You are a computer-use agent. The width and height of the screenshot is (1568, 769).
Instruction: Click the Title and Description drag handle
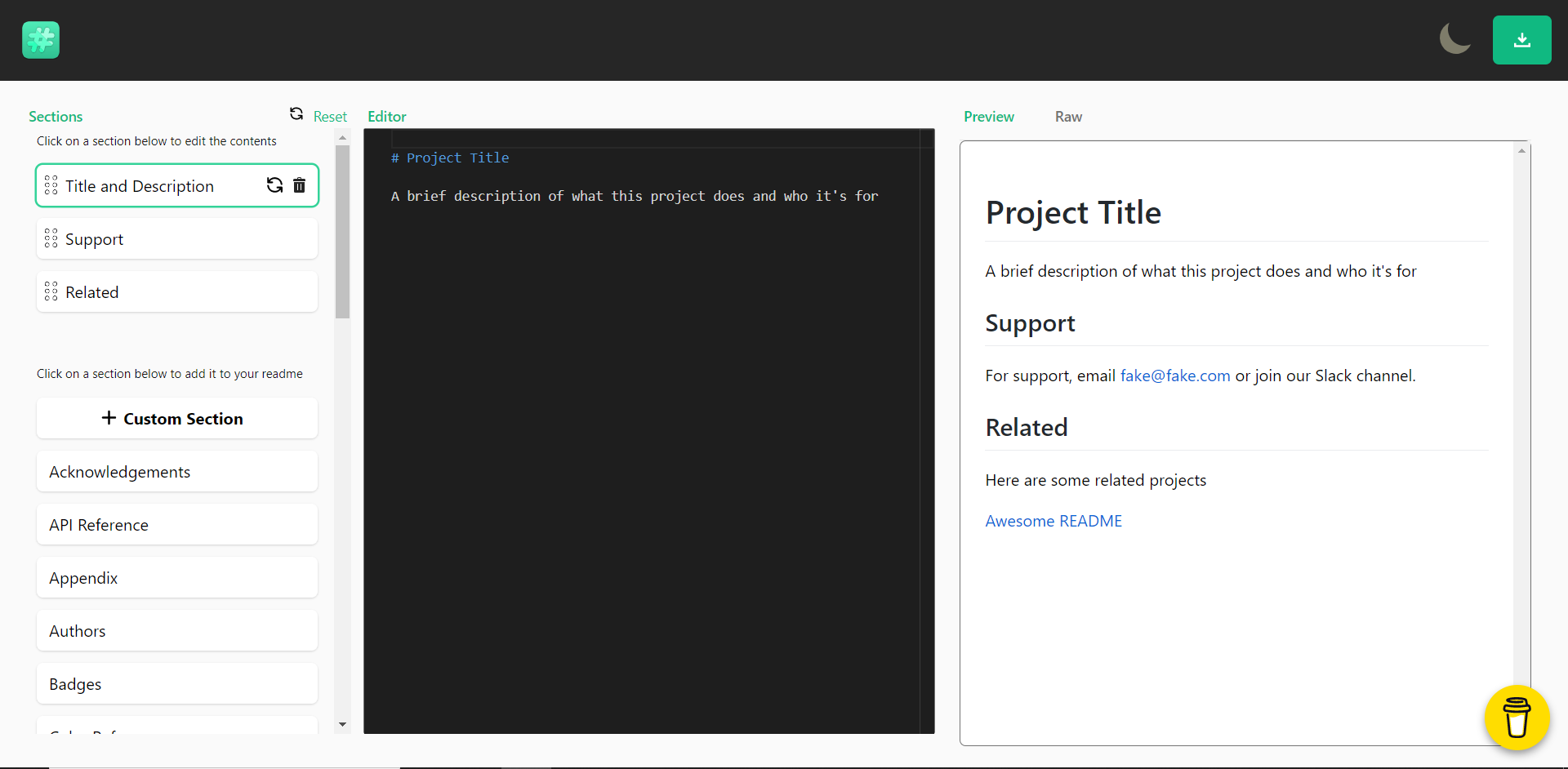(x=51, y=185)
